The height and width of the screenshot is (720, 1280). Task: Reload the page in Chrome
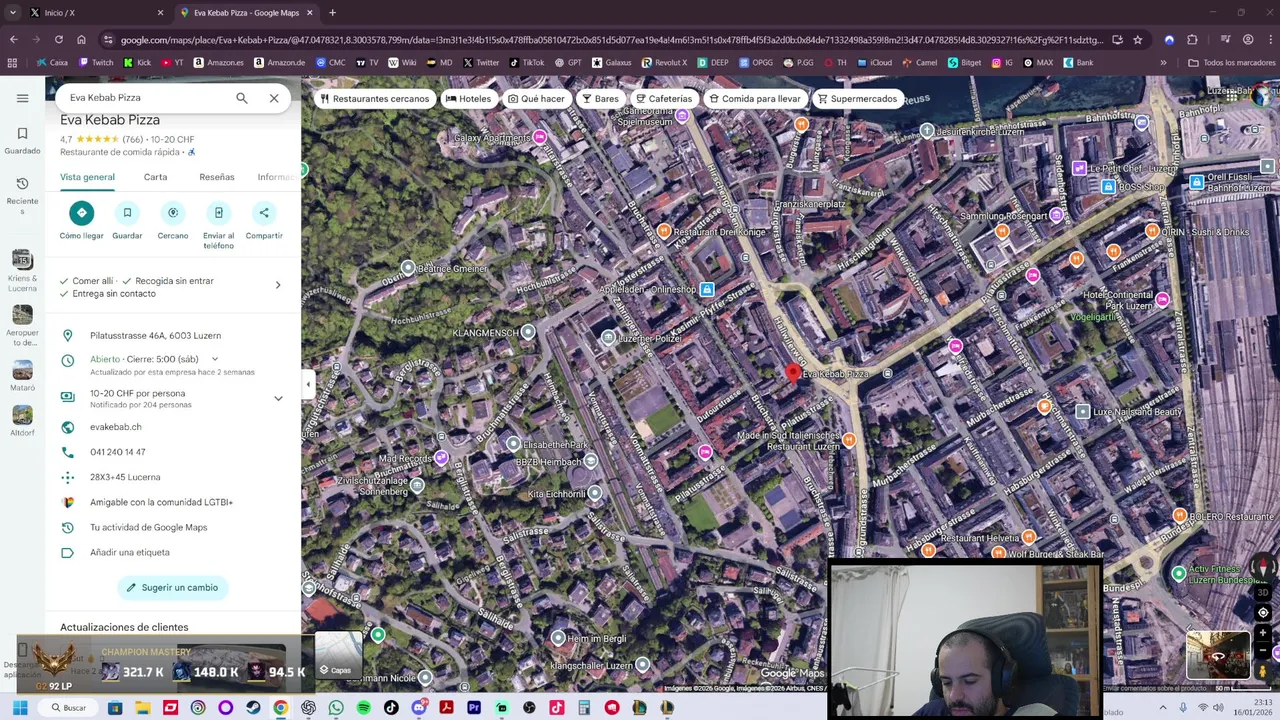pos(59,40)
